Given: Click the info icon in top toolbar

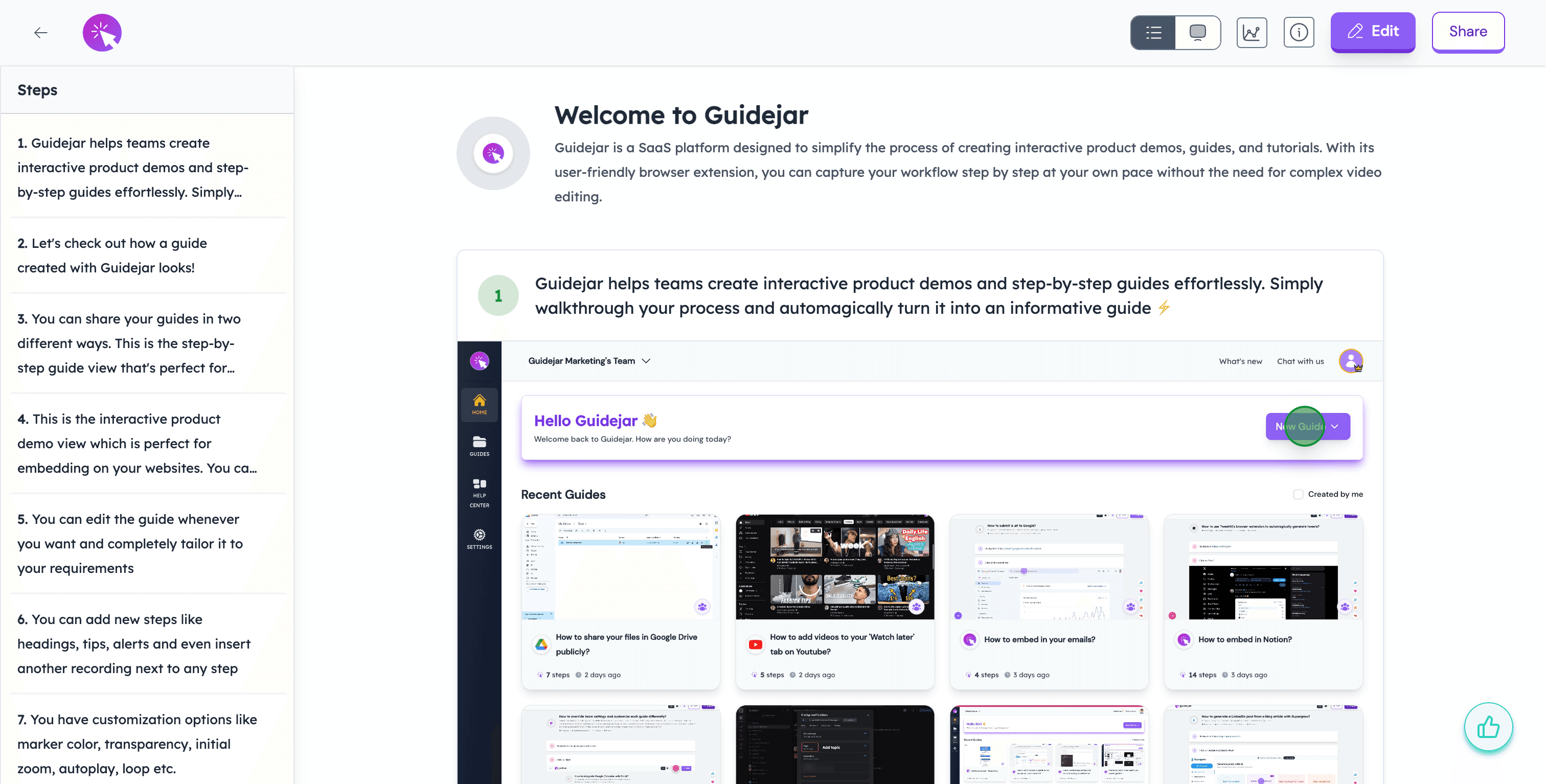Looking at the screenshot, I should click(x=1298, y=31).
